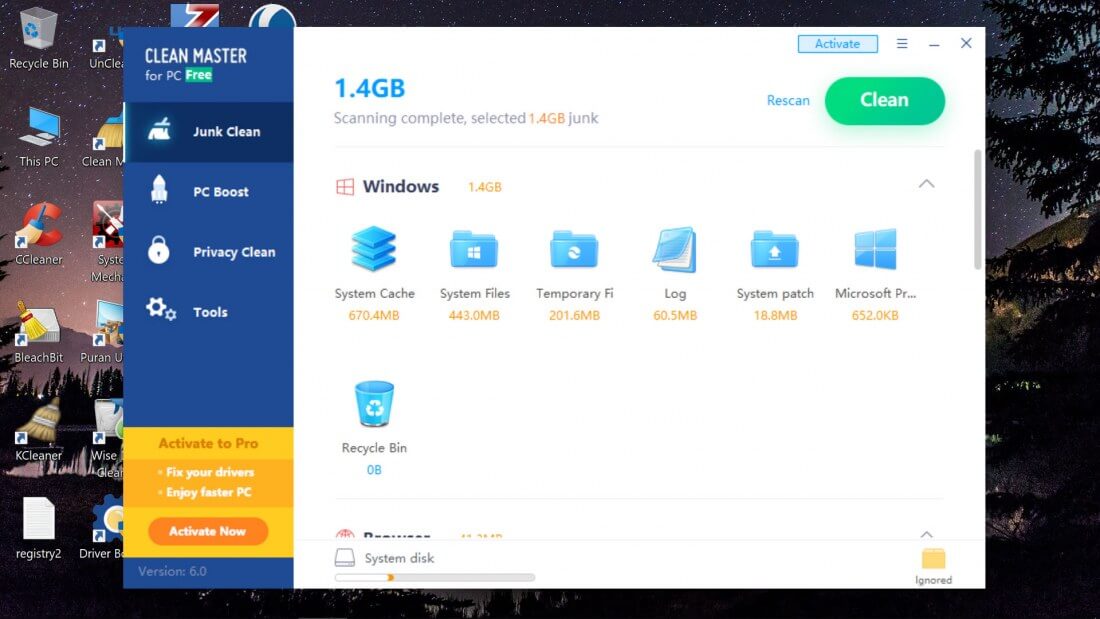1100x619 pixels.
Task: Click the 201.6MB temporary files size
Action: click(575, 316)
